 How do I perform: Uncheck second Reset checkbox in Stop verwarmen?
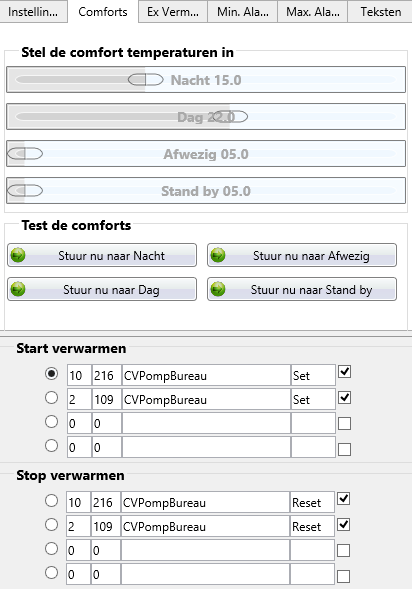point(344,525)
